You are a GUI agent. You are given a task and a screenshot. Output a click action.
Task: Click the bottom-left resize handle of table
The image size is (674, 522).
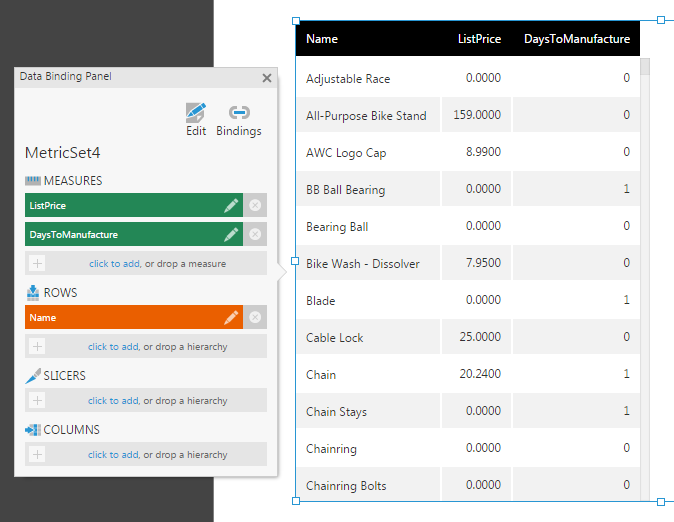coord(296,501)
